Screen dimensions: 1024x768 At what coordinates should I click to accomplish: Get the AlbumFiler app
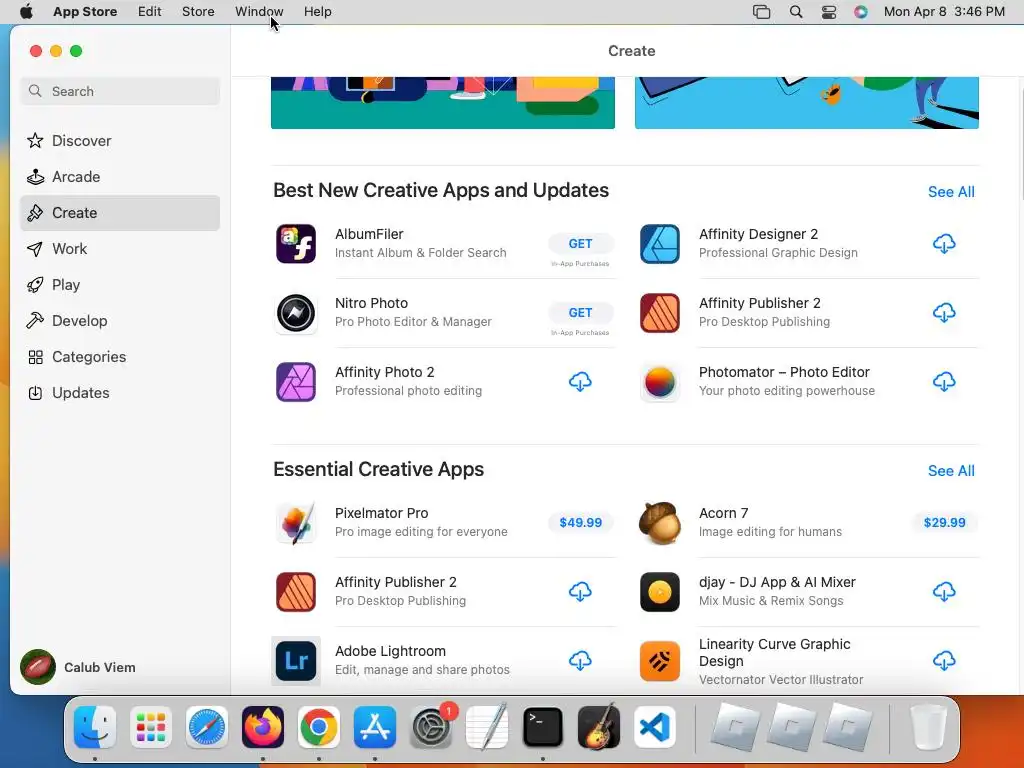tap(580, 244)
